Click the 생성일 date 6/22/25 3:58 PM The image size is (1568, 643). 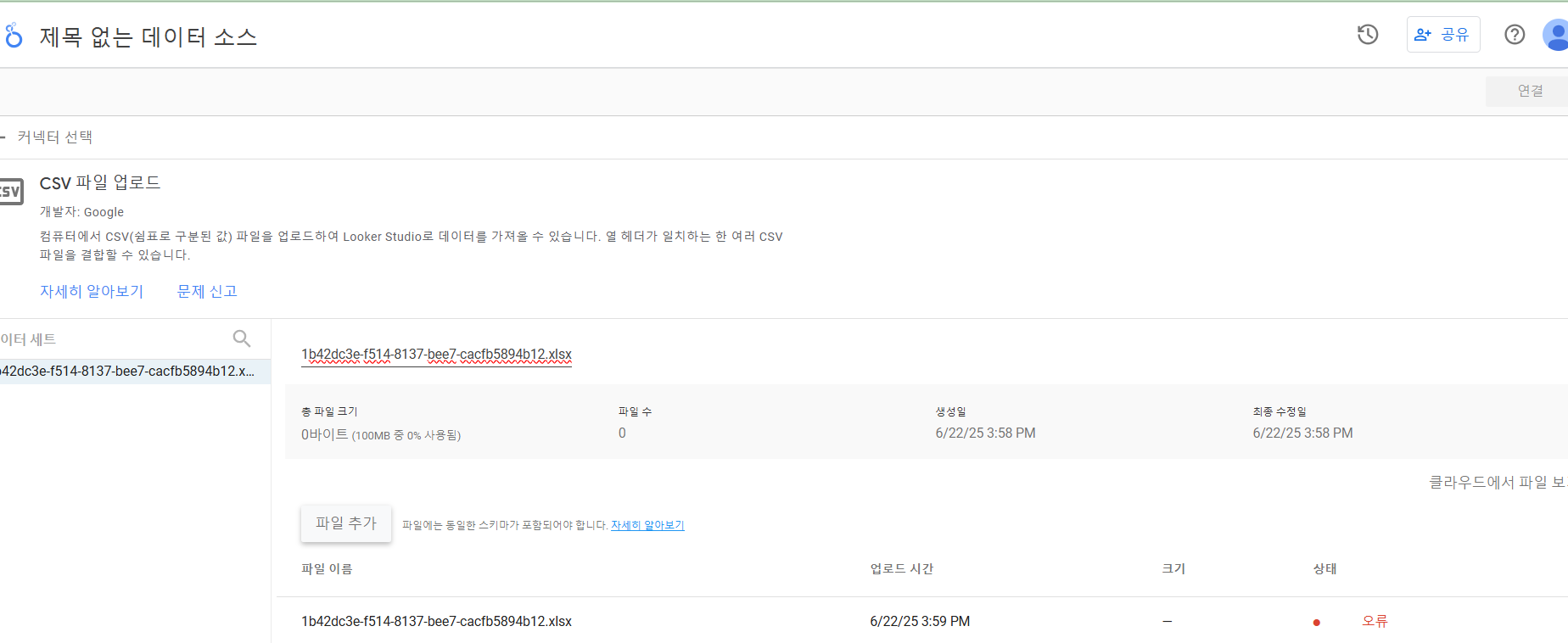click(985, 433)
